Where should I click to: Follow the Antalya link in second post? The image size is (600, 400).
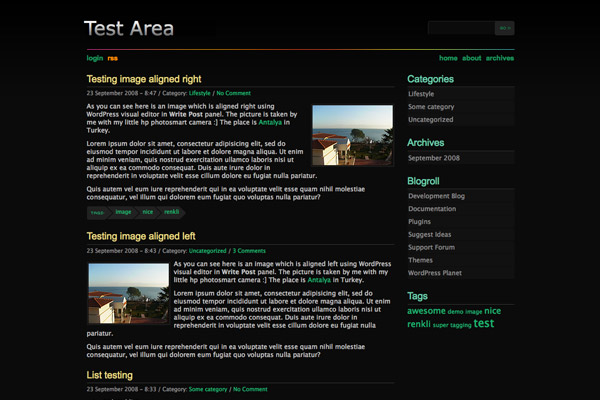(x=319, y=280)
